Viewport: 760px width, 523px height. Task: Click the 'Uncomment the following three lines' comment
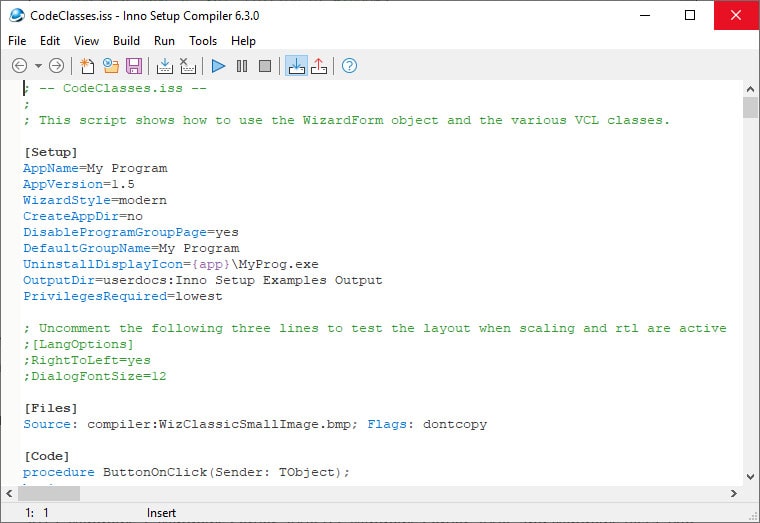pos(375,328)
